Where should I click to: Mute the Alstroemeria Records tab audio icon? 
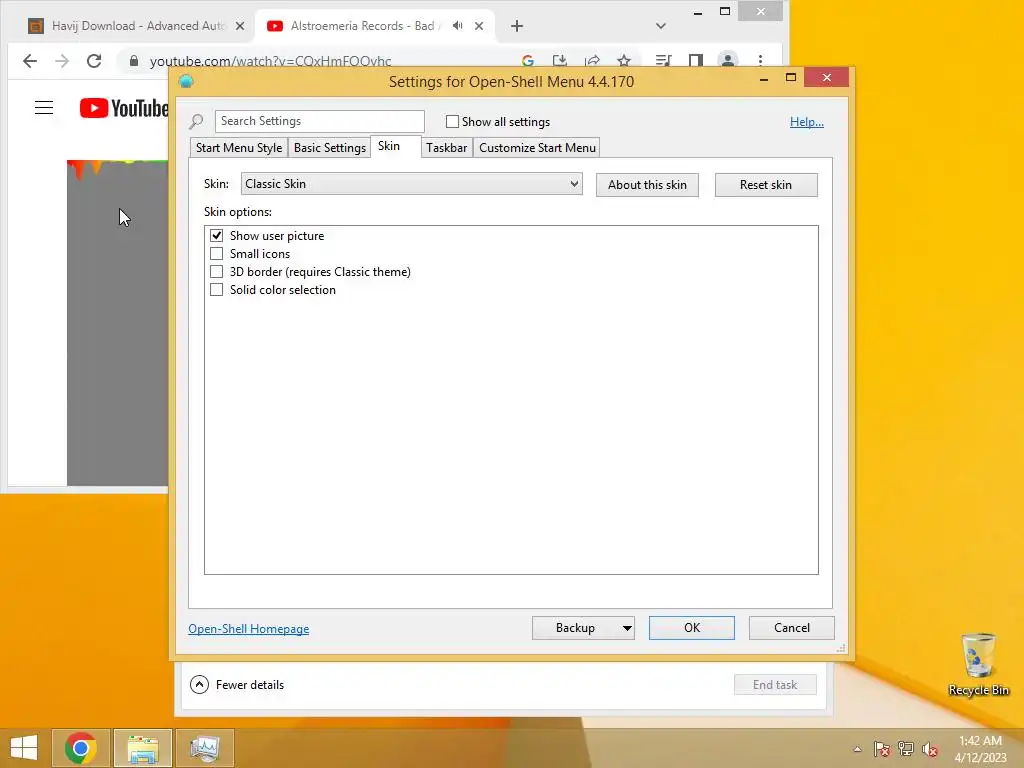tap(458, 25)
